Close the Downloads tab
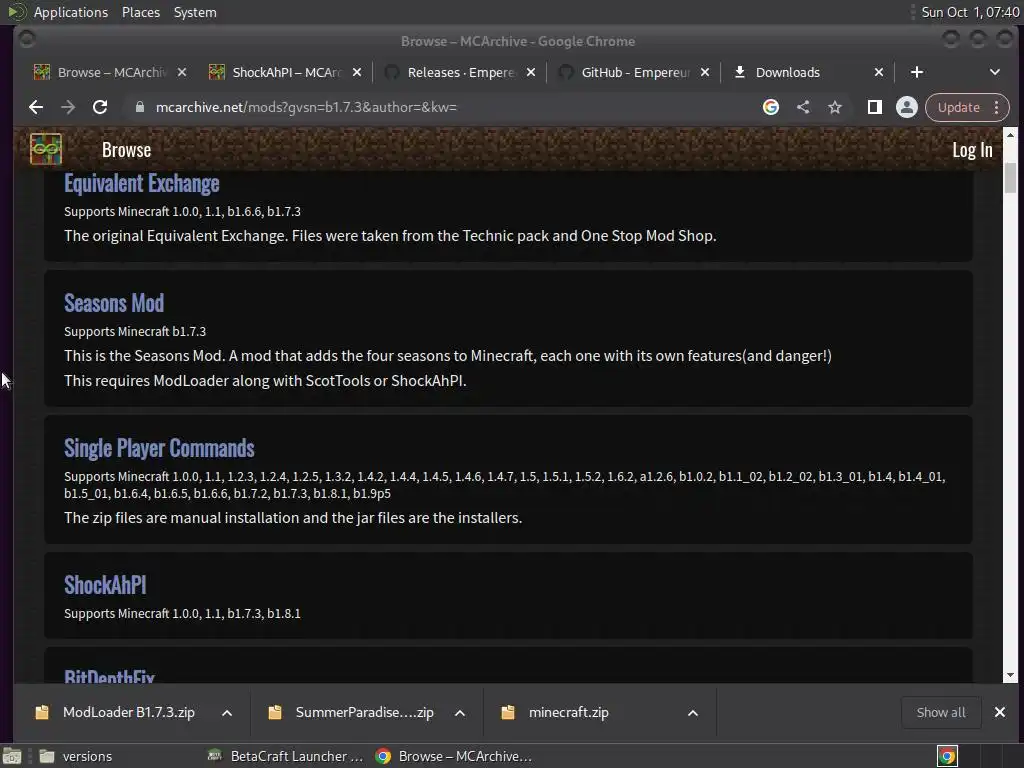 pos(879,72)
